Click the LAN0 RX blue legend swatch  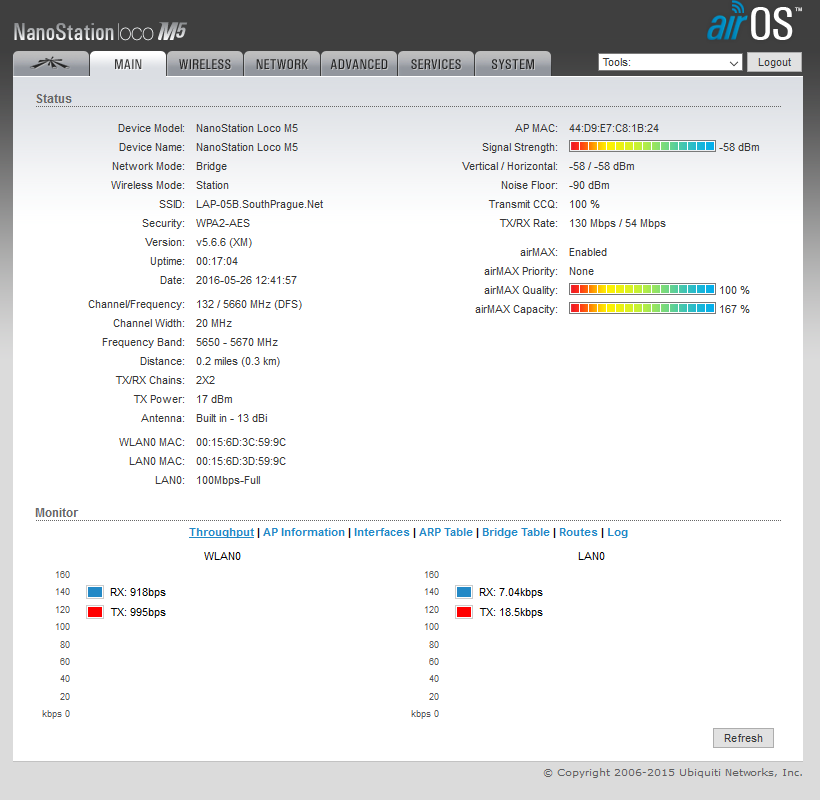point(464,592)
